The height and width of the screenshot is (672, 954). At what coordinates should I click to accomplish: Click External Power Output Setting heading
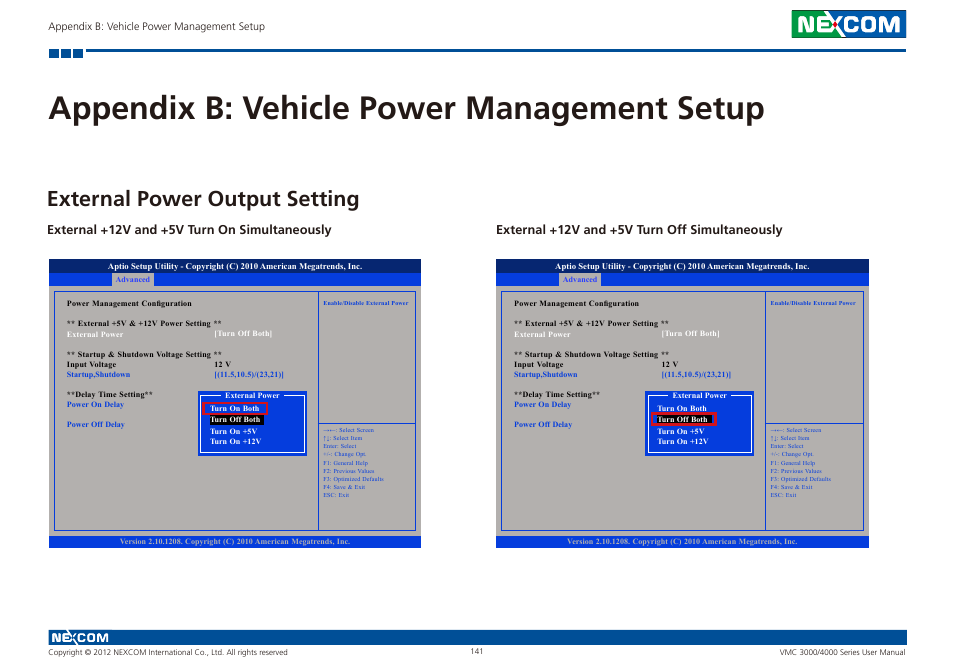click(x=203, y=199)
